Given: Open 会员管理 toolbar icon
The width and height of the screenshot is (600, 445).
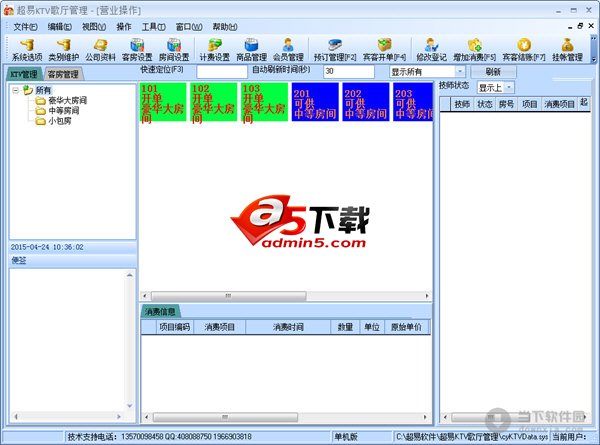Looking at the screenshot, I should [x=288, y=50].
